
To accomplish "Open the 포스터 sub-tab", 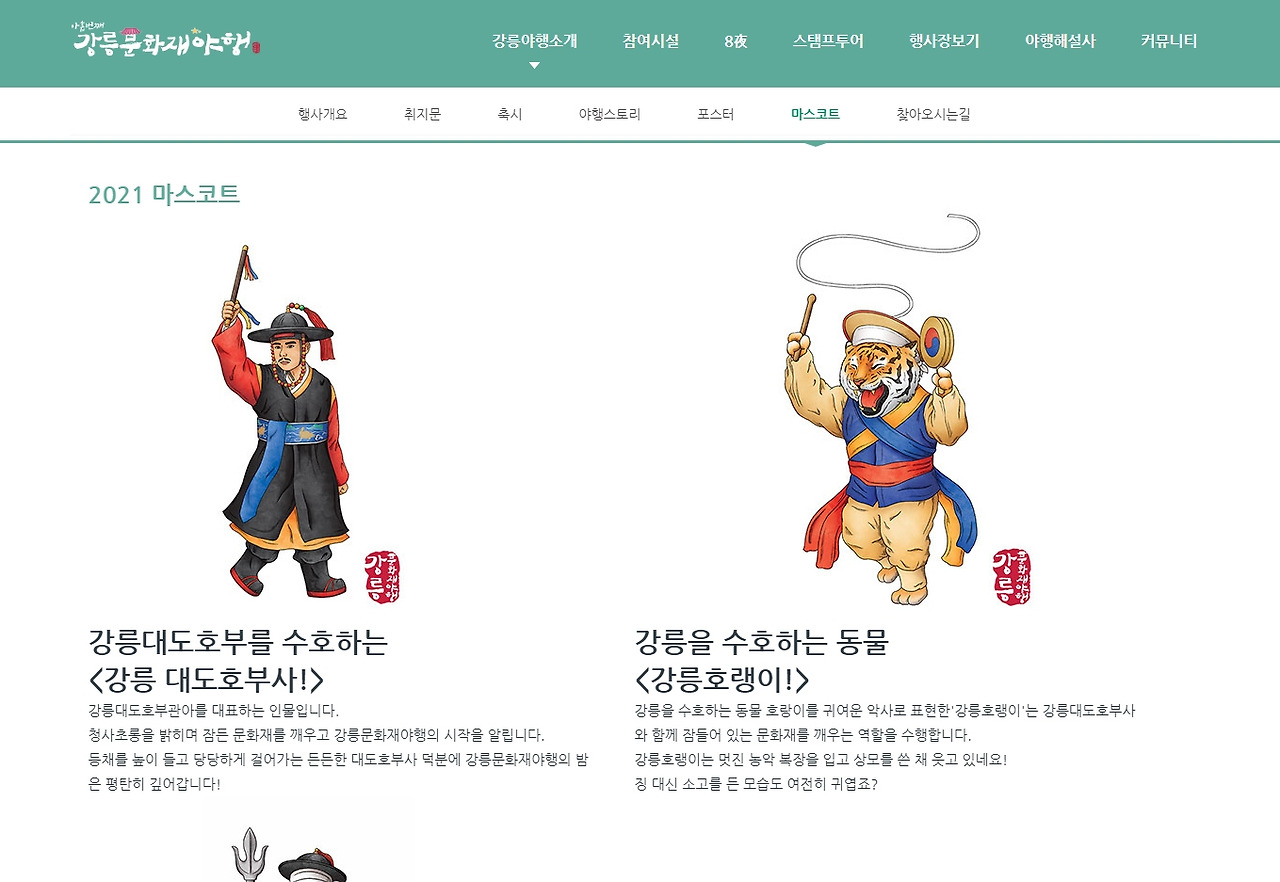I will click(x=715, y=114).
